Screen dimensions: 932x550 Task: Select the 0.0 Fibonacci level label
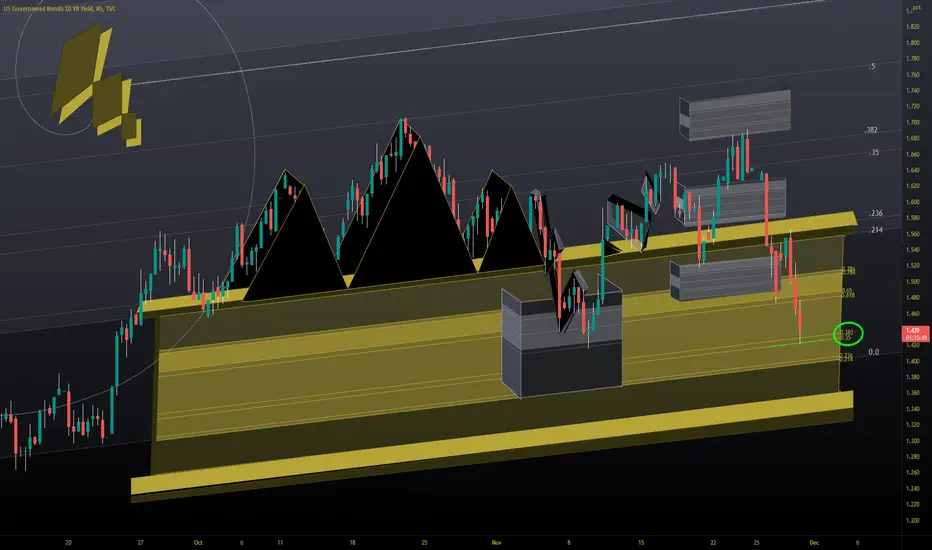(874, 352)
